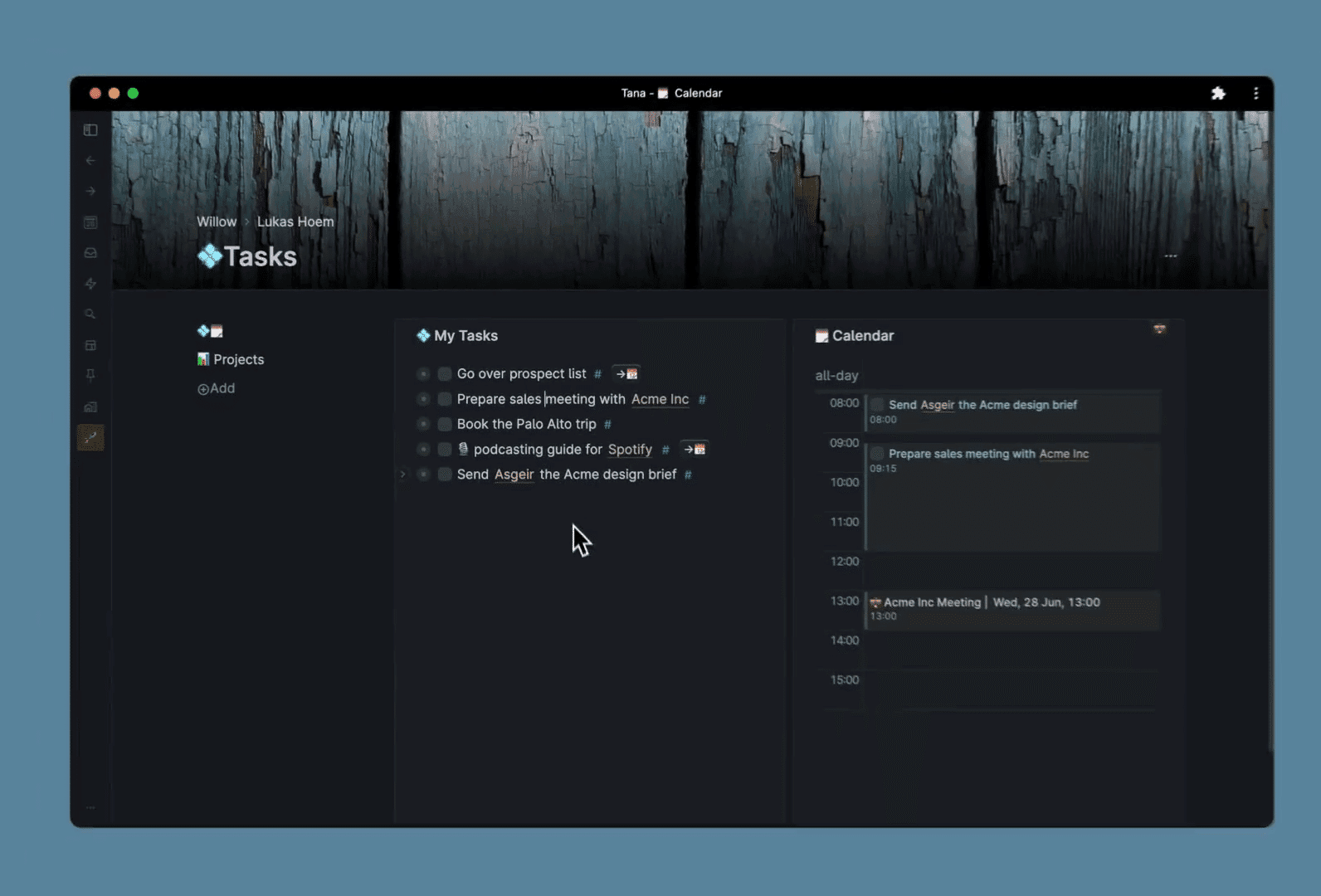This screenshot has width=1321, height=896.
Task: Select the diamond-calendar tab icon
Action: pos(210,331)
